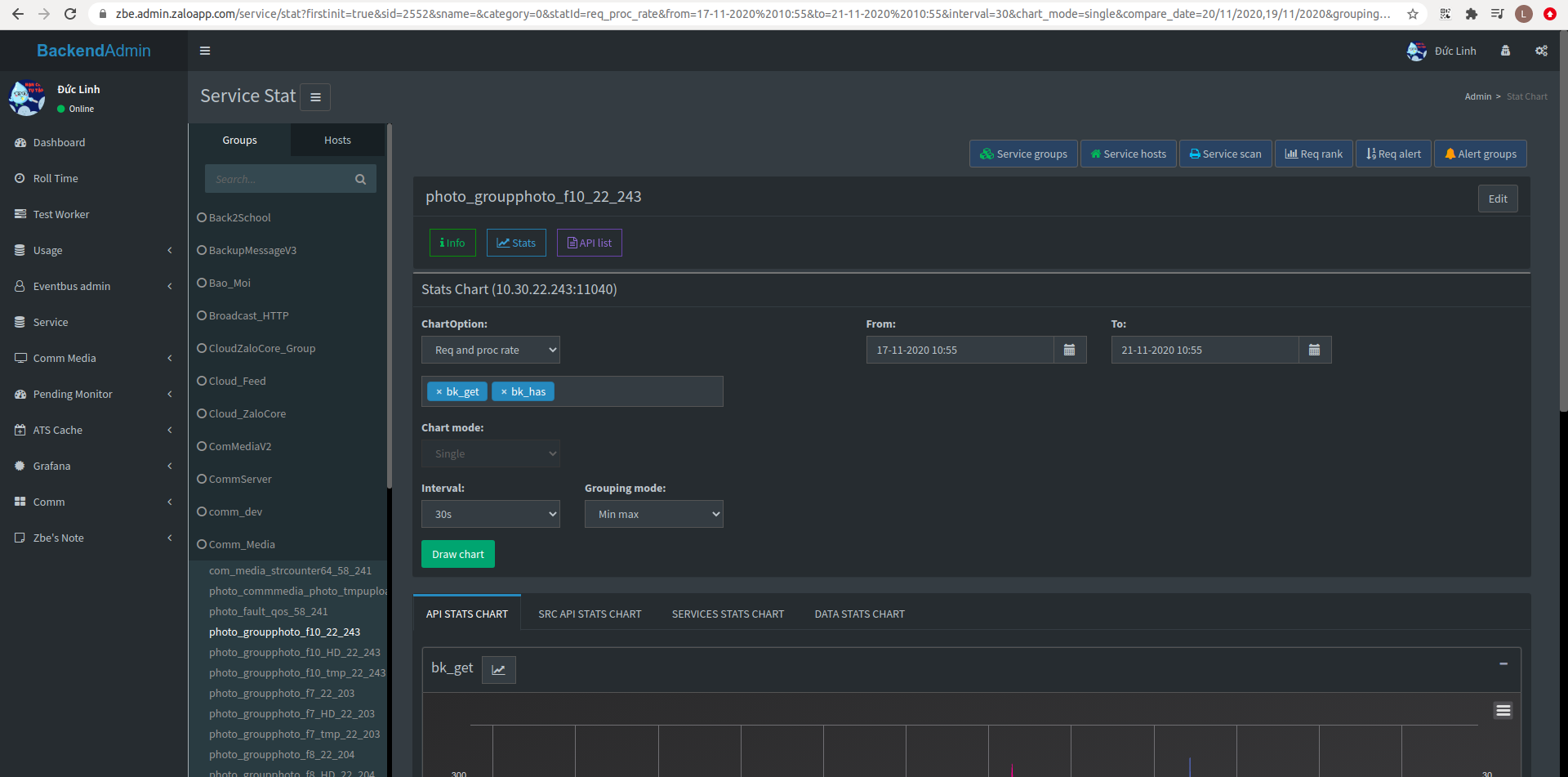
Task: Click the To date calendar icon
Action: point(1314,350)
